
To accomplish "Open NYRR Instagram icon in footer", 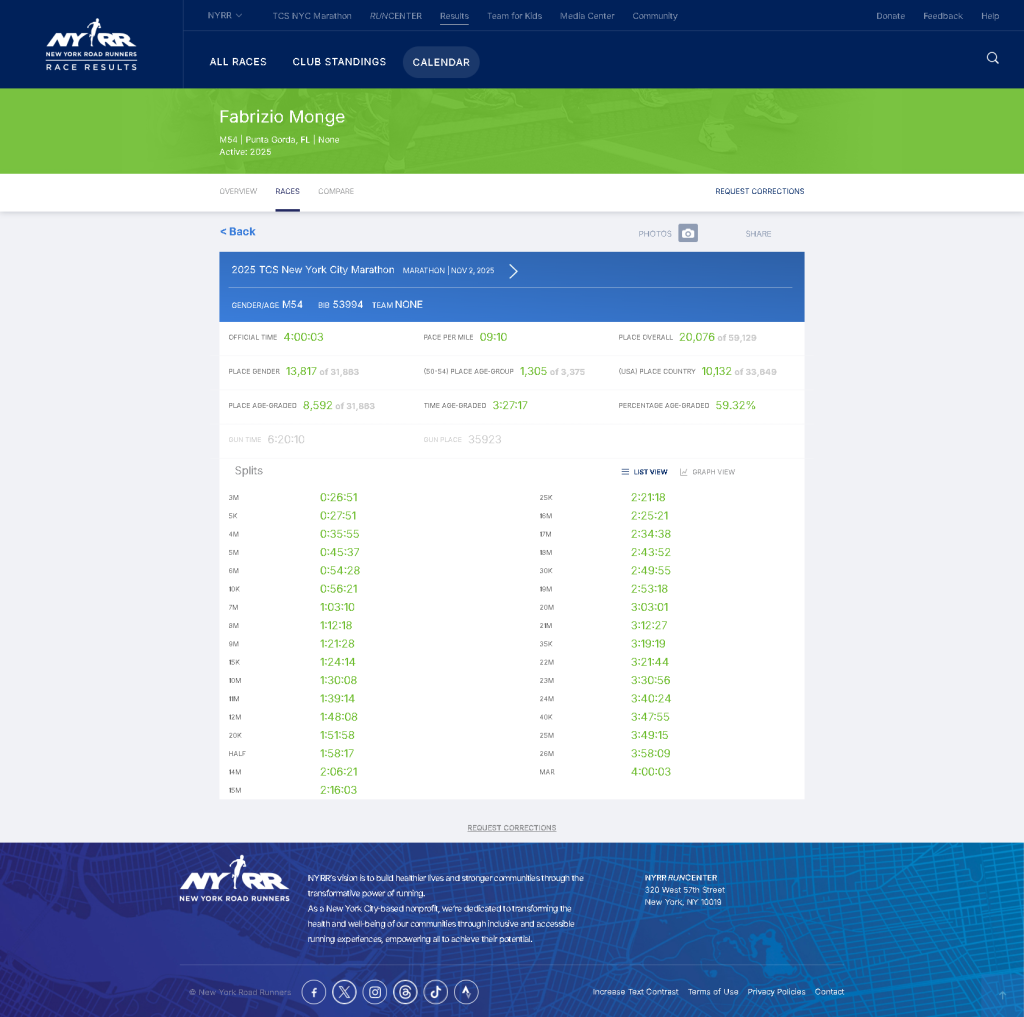I will tap(375, 992).
